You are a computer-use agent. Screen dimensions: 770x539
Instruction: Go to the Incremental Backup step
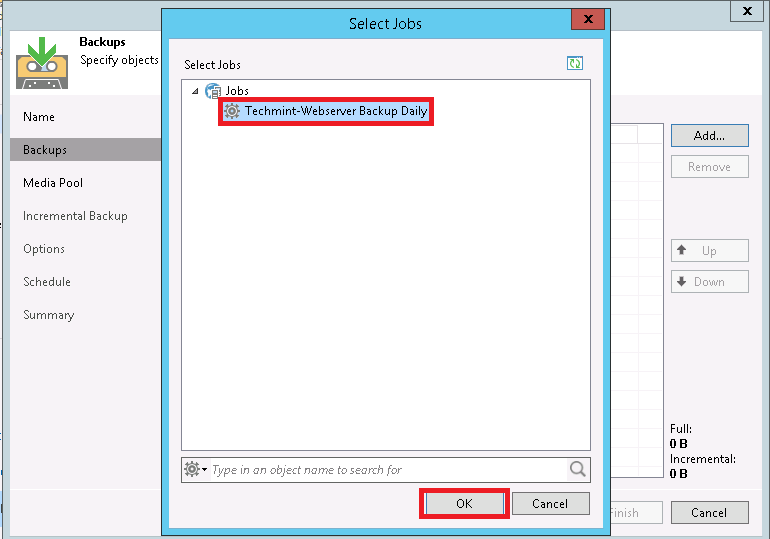click(x=75, y=216)
